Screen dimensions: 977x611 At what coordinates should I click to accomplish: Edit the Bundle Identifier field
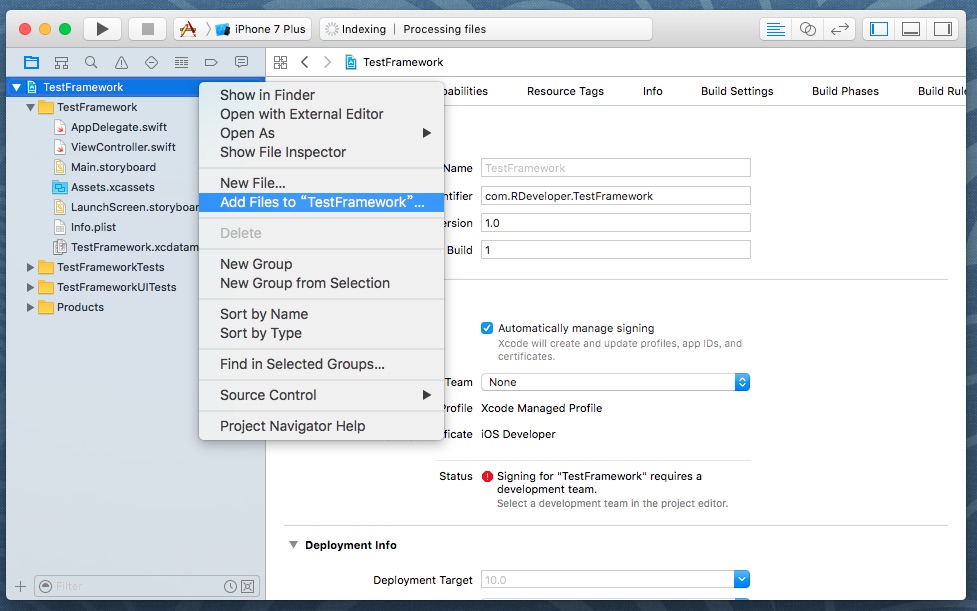(x=616, y=196)
